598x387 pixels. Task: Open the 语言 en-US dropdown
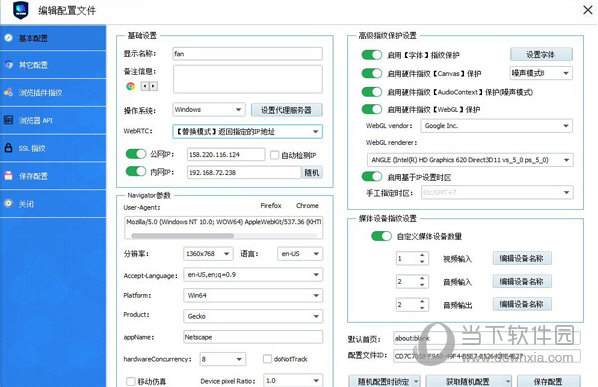(300, 254)
